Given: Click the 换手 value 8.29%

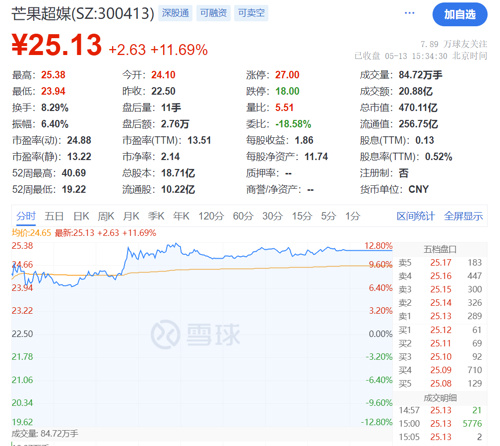Looking at the screenshot, I should pyautogui.click(x=55, y=108).
